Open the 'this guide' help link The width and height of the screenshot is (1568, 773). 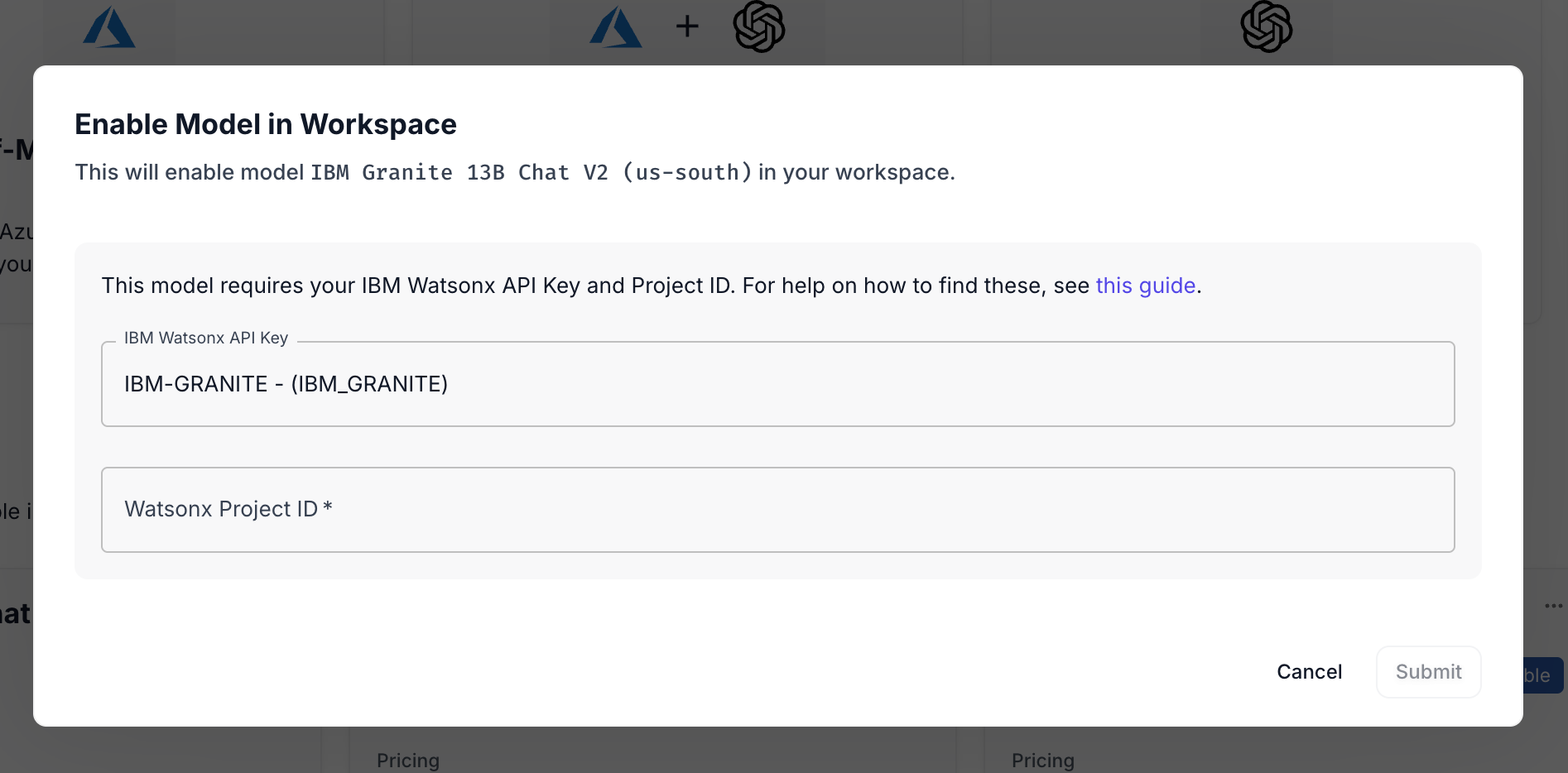[x=1145, y=286]
